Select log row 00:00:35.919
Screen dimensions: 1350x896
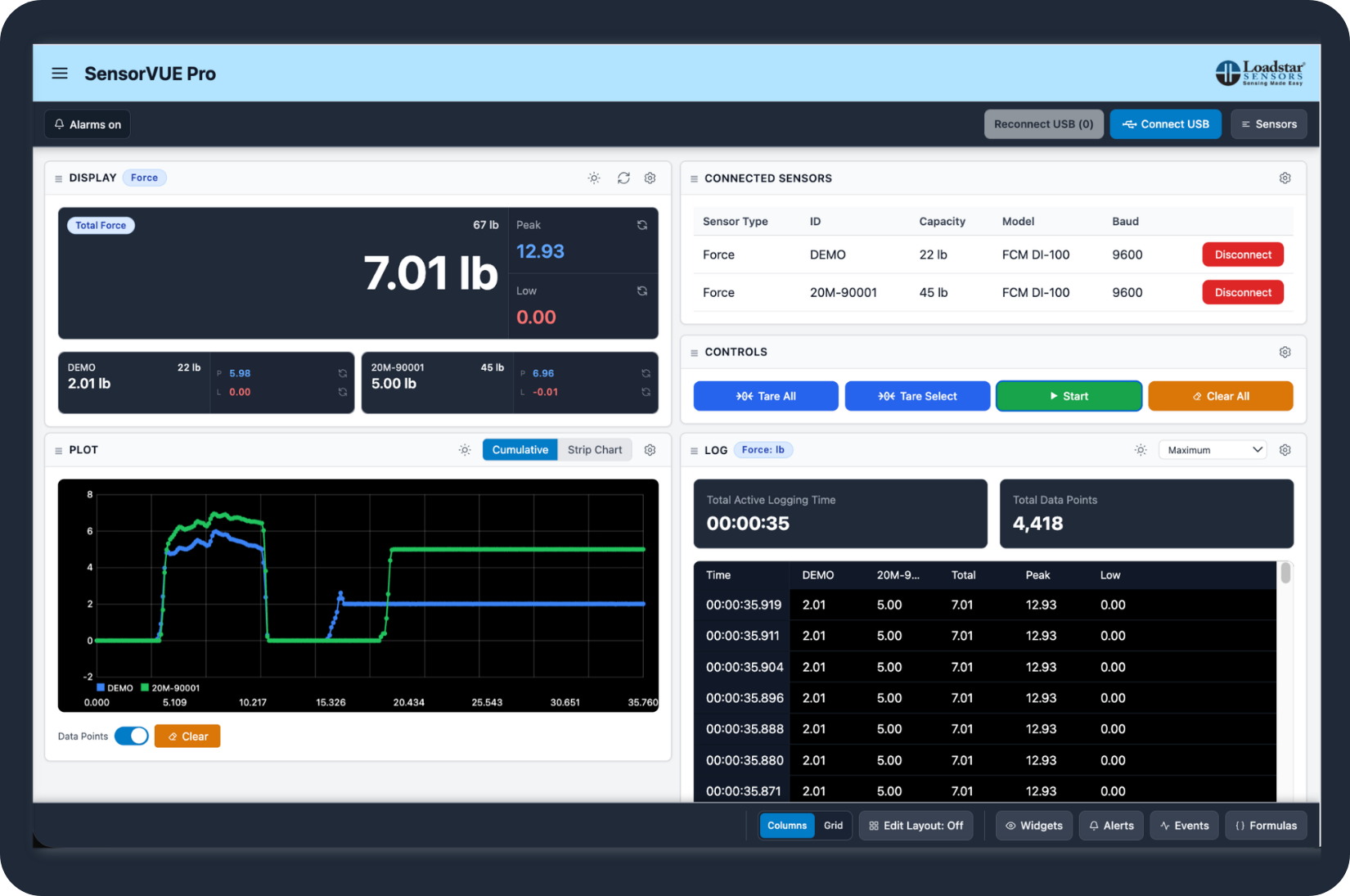click(984, 605)
